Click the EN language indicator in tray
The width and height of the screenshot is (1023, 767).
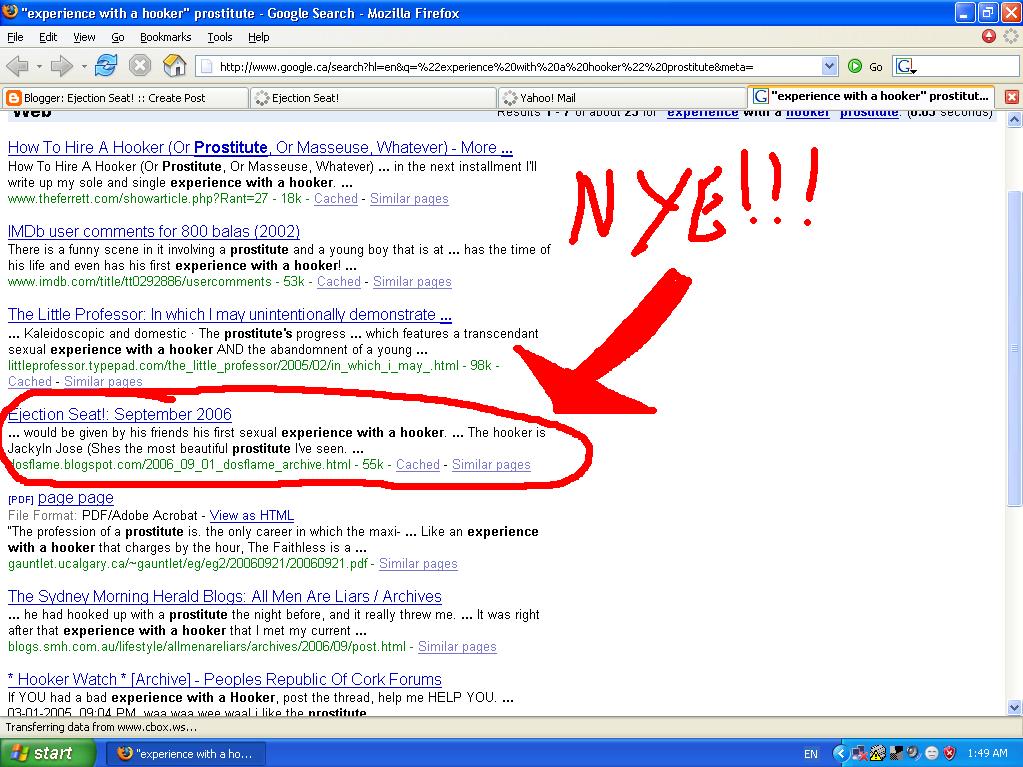tap(810, 754)
